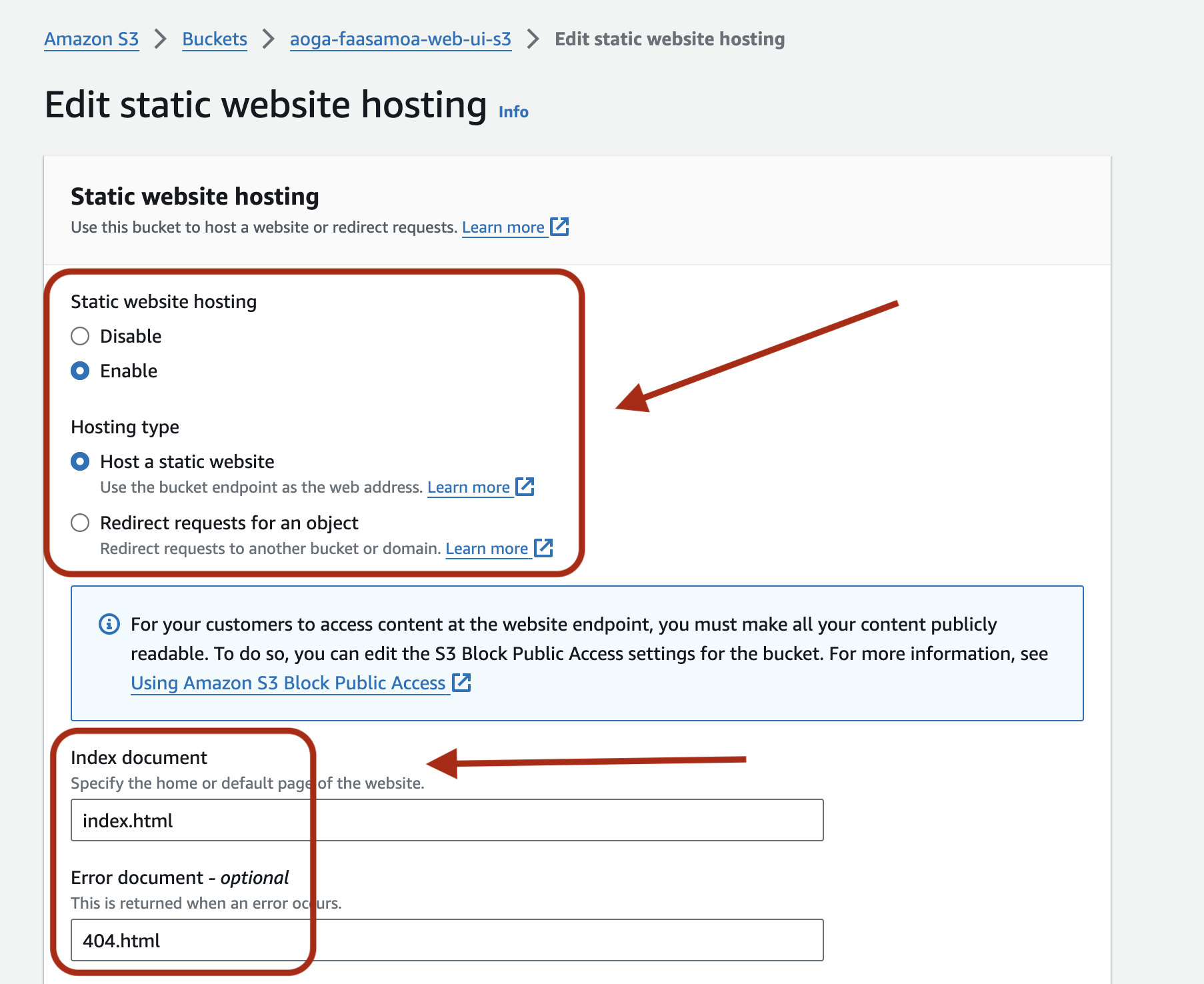Click Learn more under Static website hosting header

tap(503, 227)
